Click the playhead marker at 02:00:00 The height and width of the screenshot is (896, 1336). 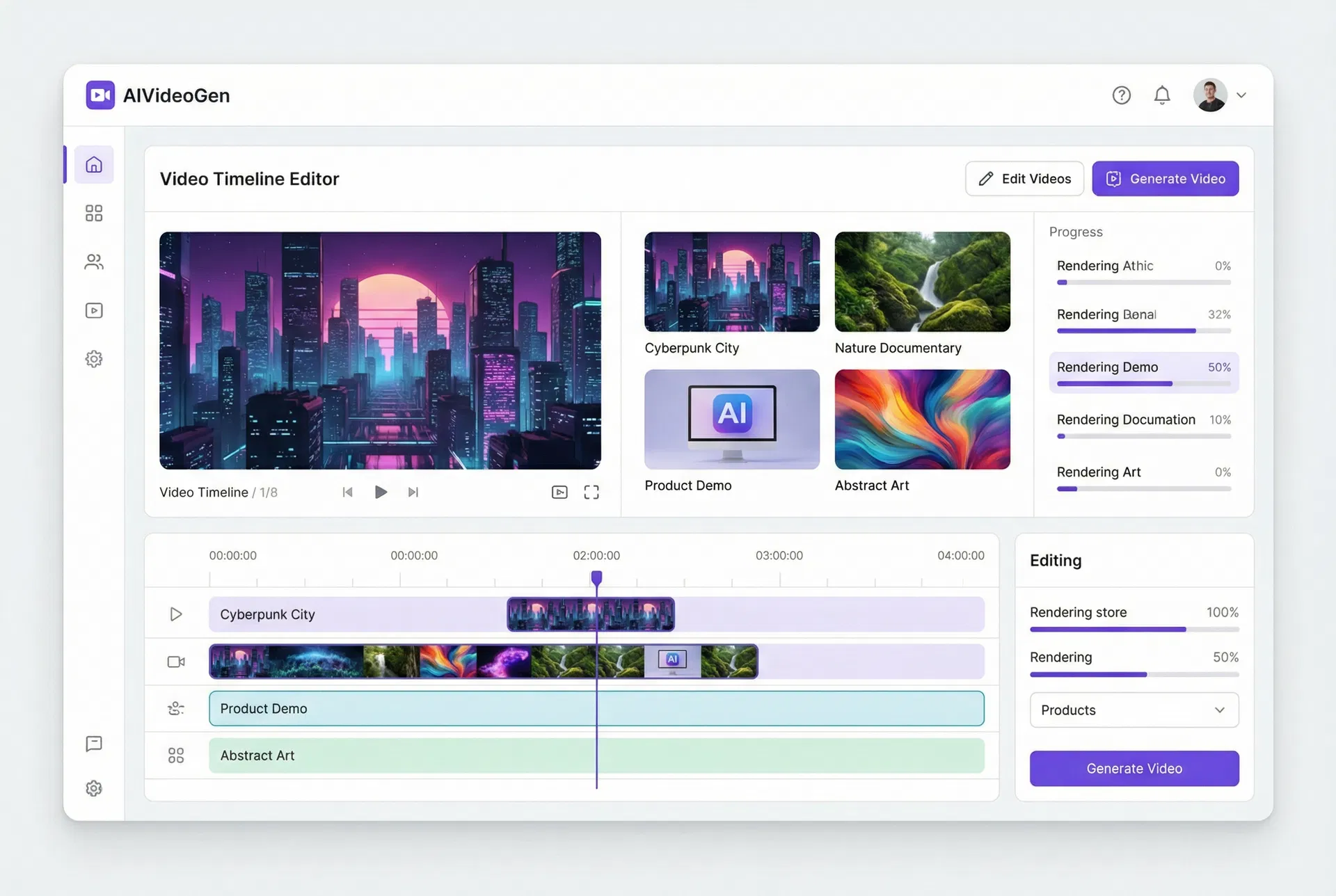(596, 577)
